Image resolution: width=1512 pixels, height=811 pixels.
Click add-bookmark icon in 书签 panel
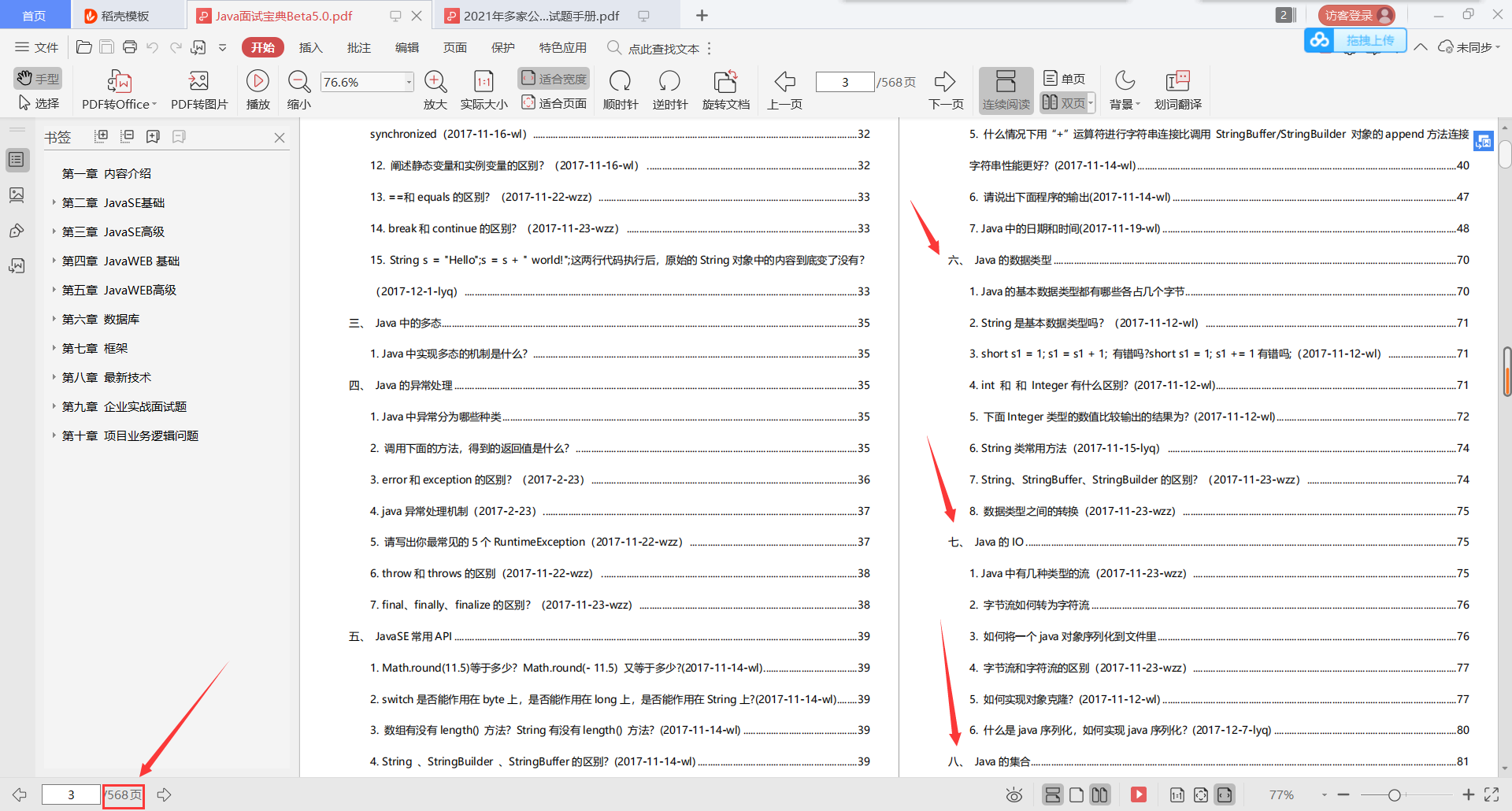153,136
